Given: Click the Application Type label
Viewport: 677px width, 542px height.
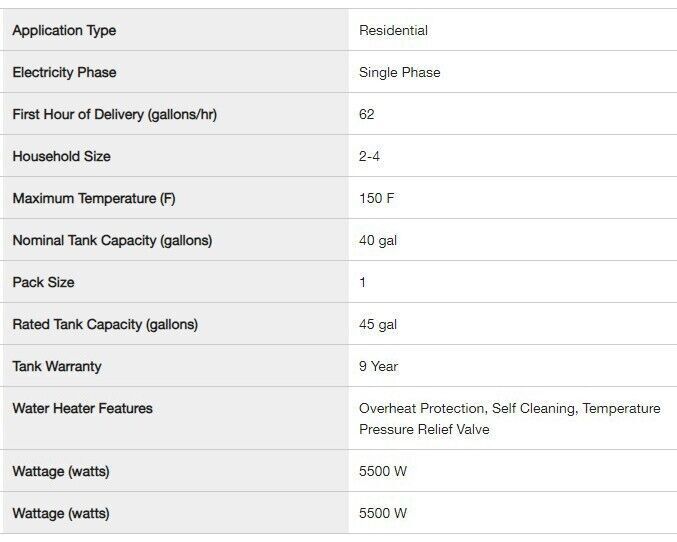Looking at the screenshot, I should click(x=64, y=31).
